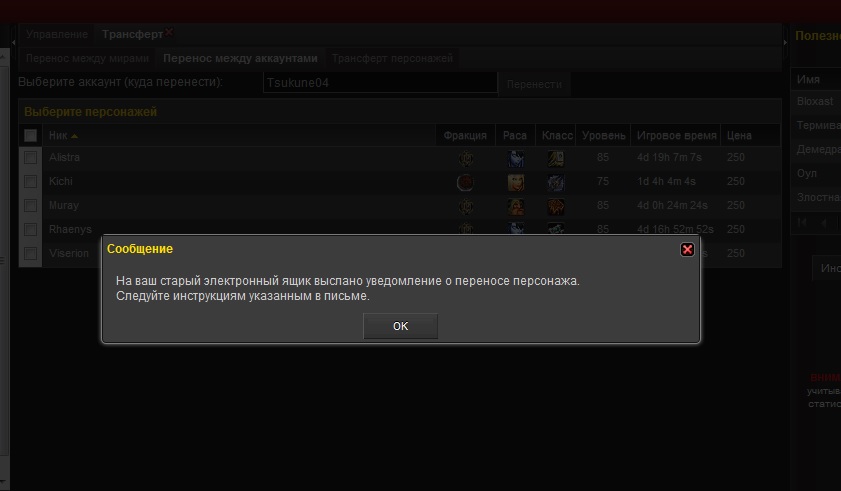This screenshot has width=841, height=491.
Task: Switch to the Управление tab
Action: tap(58, 34)
